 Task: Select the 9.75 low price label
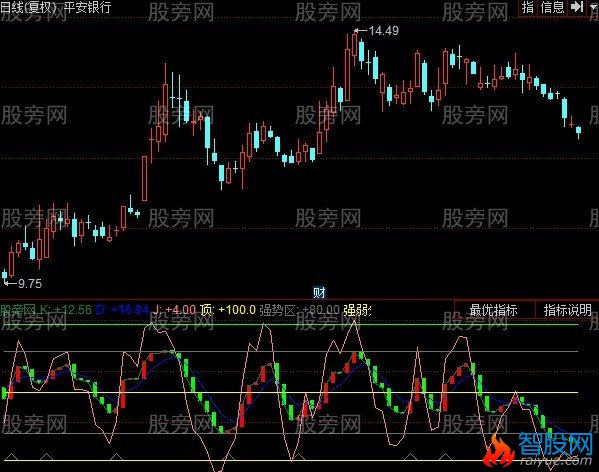tap(30, 284)
